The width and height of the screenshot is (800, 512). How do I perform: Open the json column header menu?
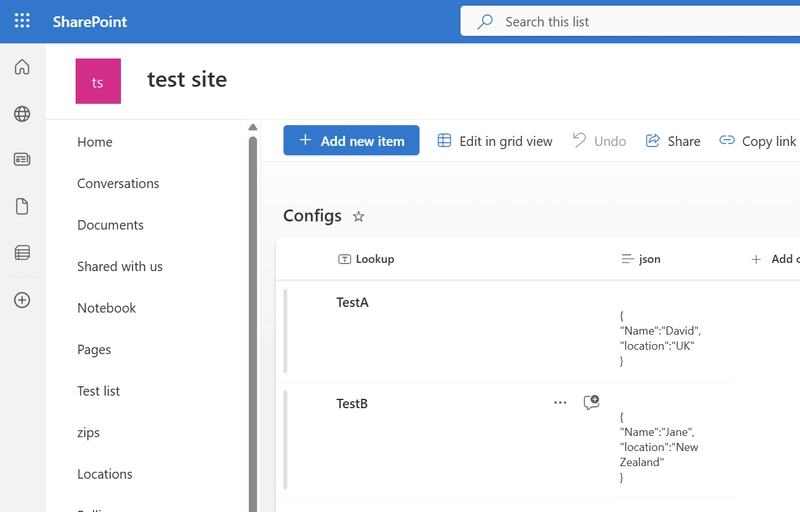641,259
